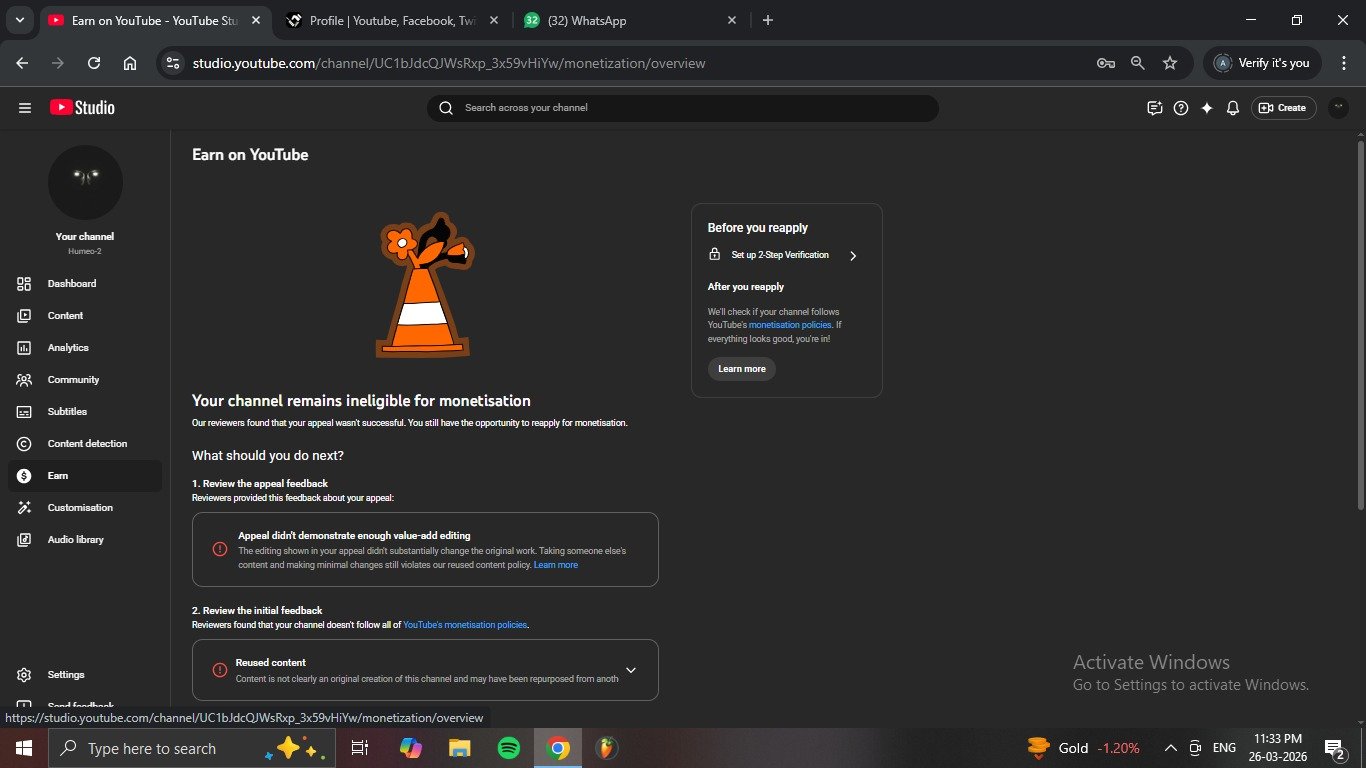Follow YouTube's monetisation policies link
Image resolution: width=1366 pixels, height=768 pixels.
pyautogui.click(x=464, y=625)
